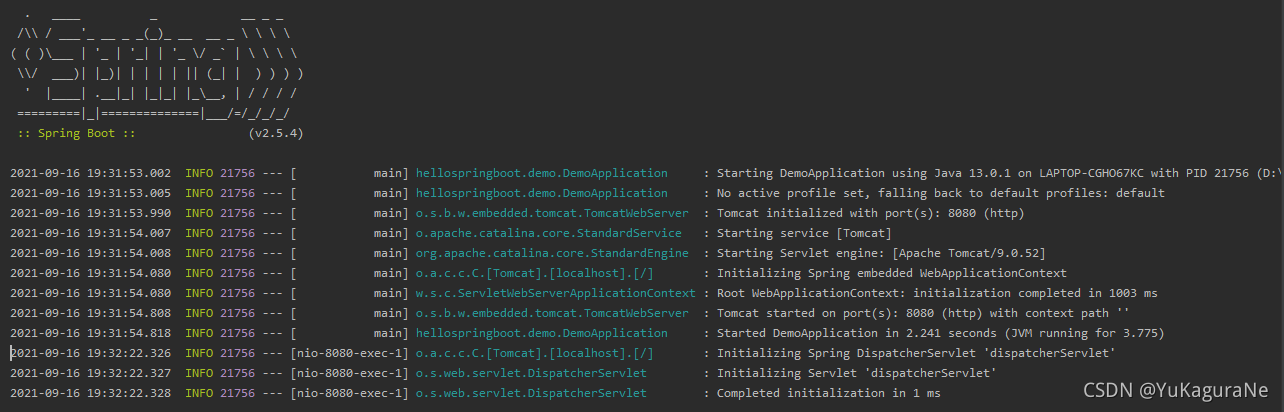Click timestamp 2021-09-16 19:31:54.007
This screenshot has height=412, width=1284.
91,233
